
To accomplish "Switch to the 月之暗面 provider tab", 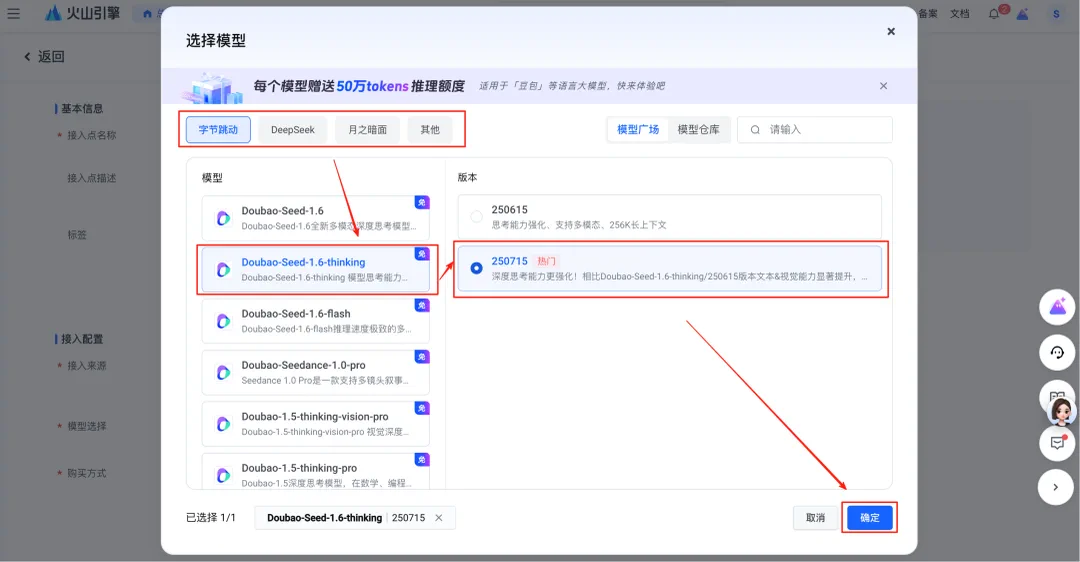I will pyautogui.click(x=367, y=129).
